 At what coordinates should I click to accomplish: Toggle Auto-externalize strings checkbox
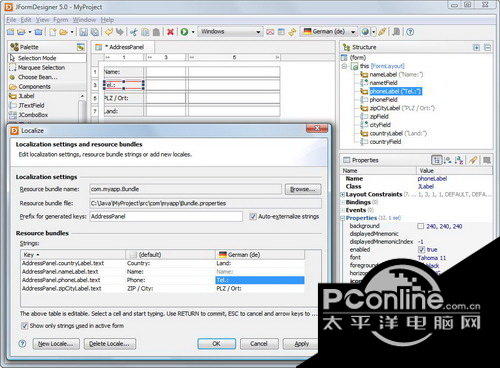pyautogui.click(x=253, y=217)
